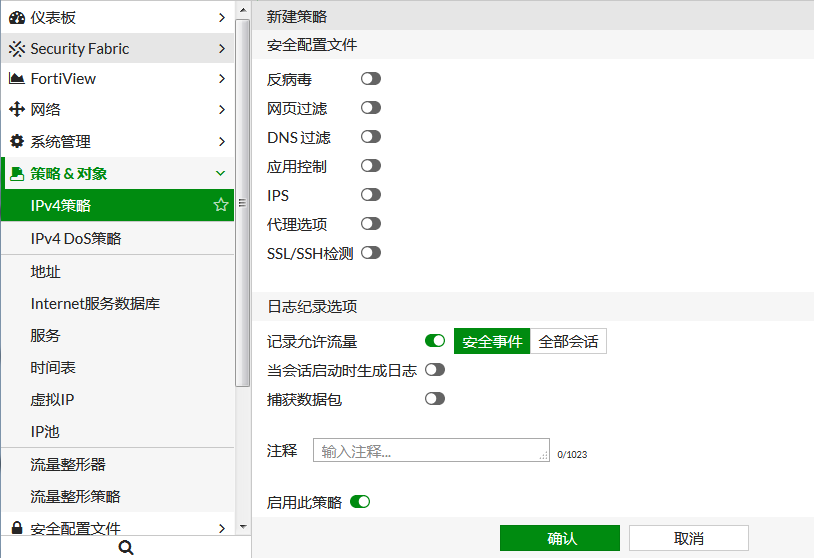Enable the SSL/SSH检测 toggle
The height and width of the screenshot is (558, 814).
click(371, 253)
